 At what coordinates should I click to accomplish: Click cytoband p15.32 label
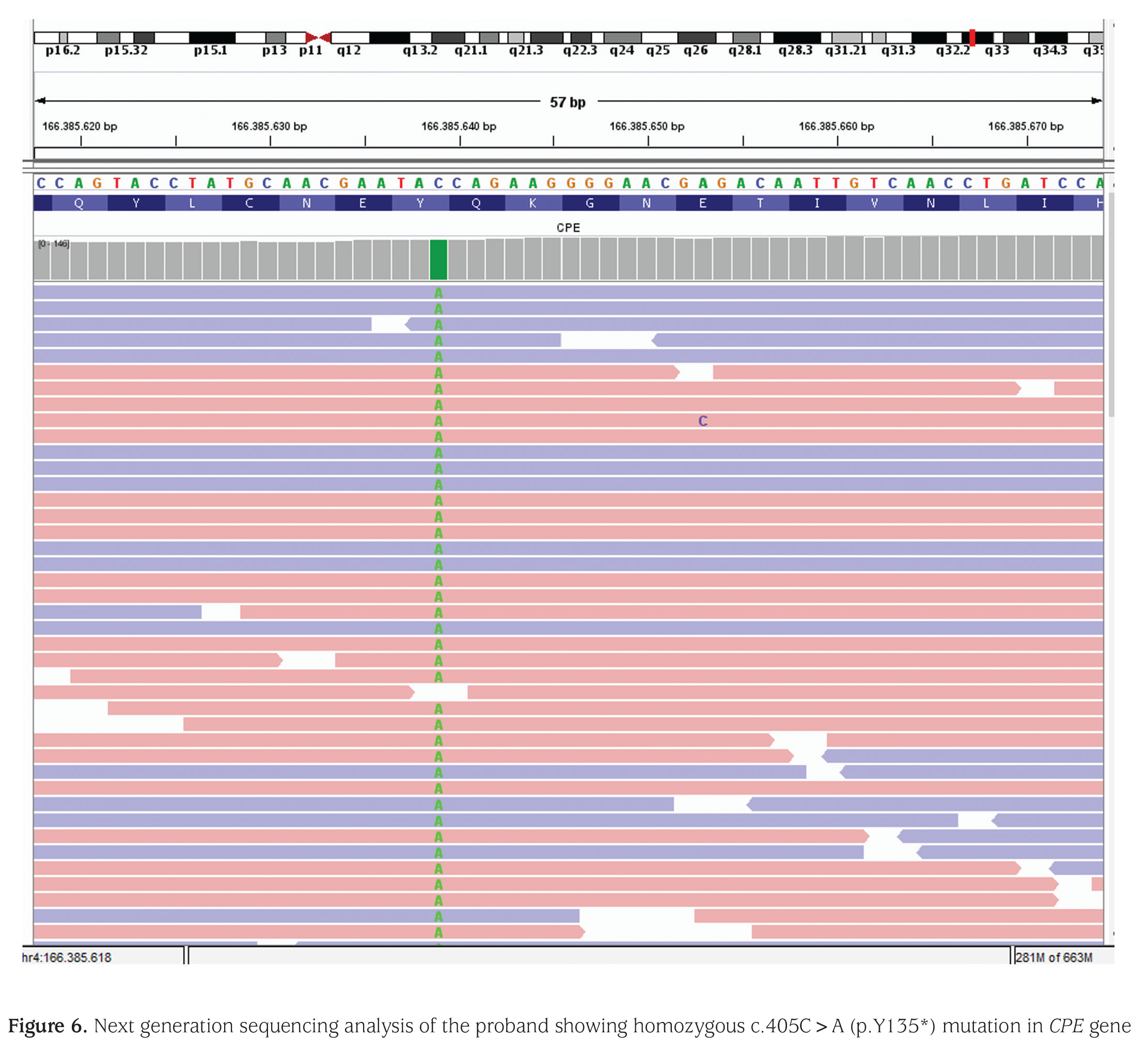(x=127, y=51)
